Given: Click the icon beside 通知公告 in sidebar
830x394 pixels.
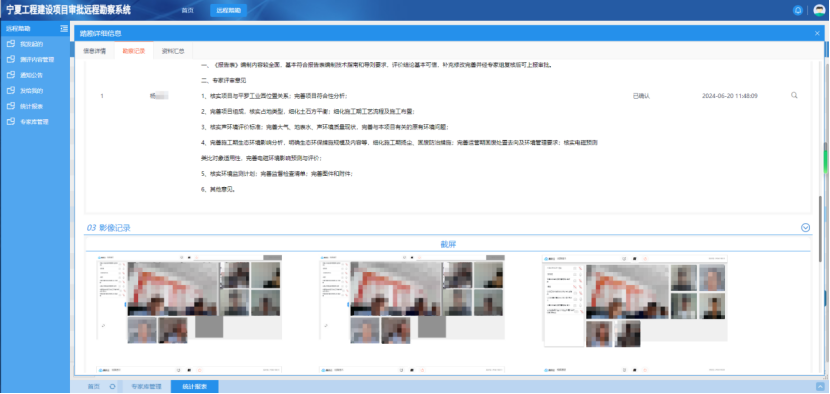Looking at the screenshot, I should click(11, 75).
